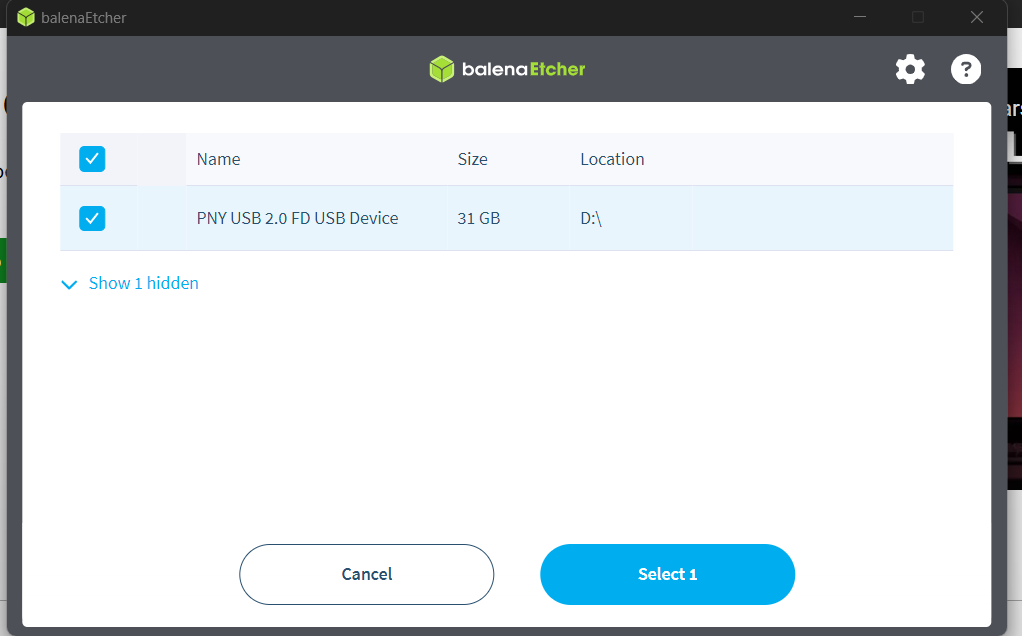The image size is (1022, 636).
Task: Maximize the balenaEtcher window
Action: coord(918,17)
